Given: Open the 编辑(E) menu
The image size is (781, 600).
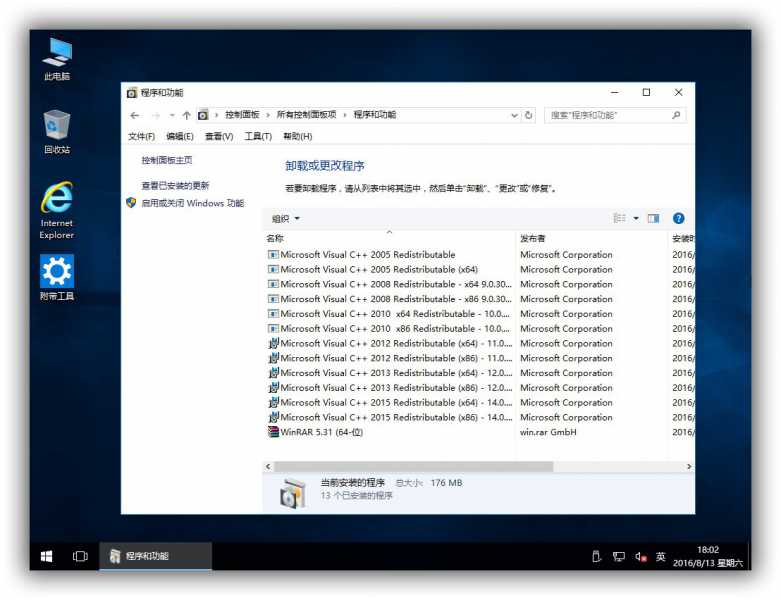Looking at the screenshot, I should (180, 136).
